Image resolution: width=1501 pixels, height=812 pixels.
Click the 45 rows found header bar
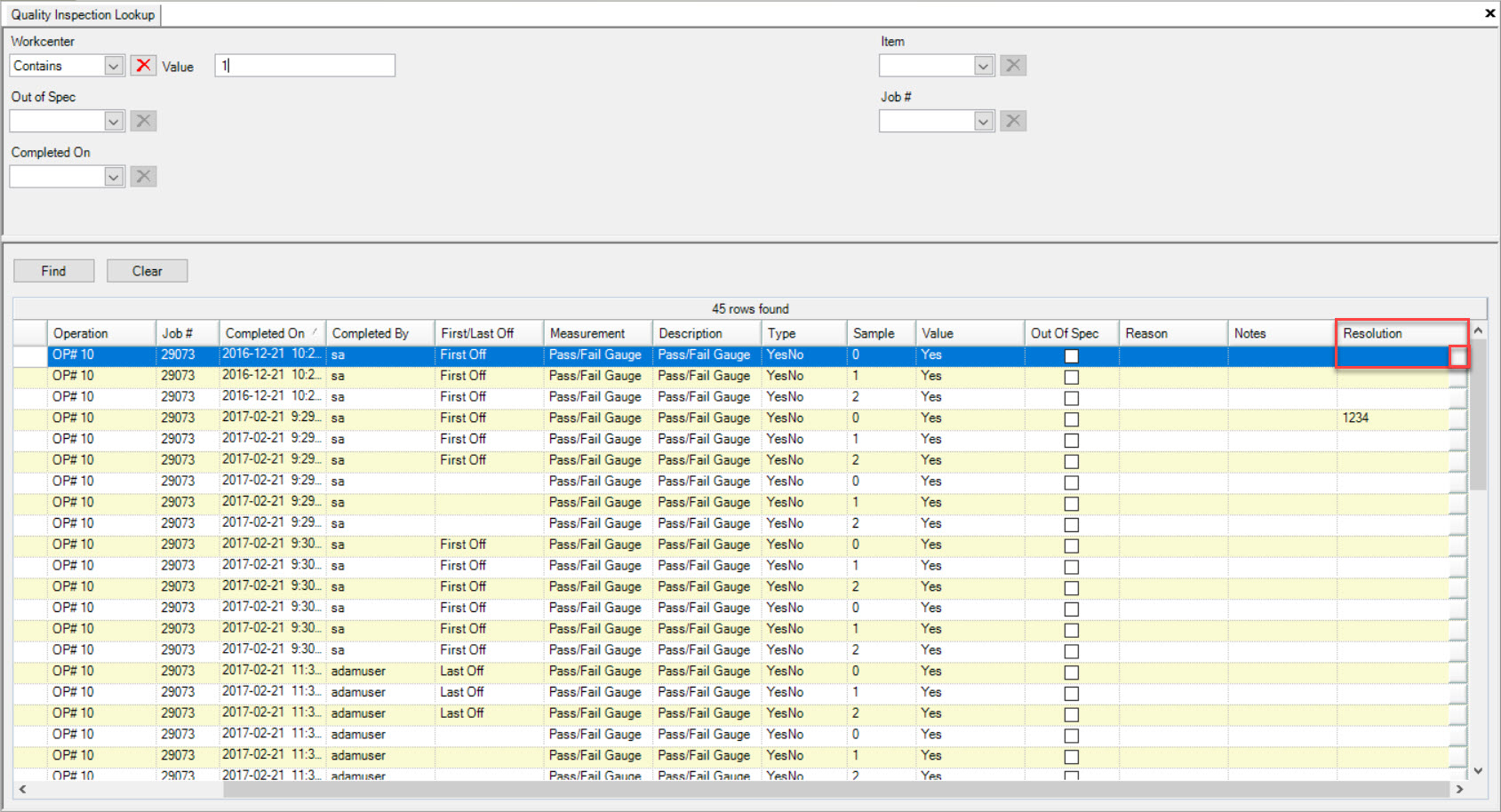coord(750,308)
